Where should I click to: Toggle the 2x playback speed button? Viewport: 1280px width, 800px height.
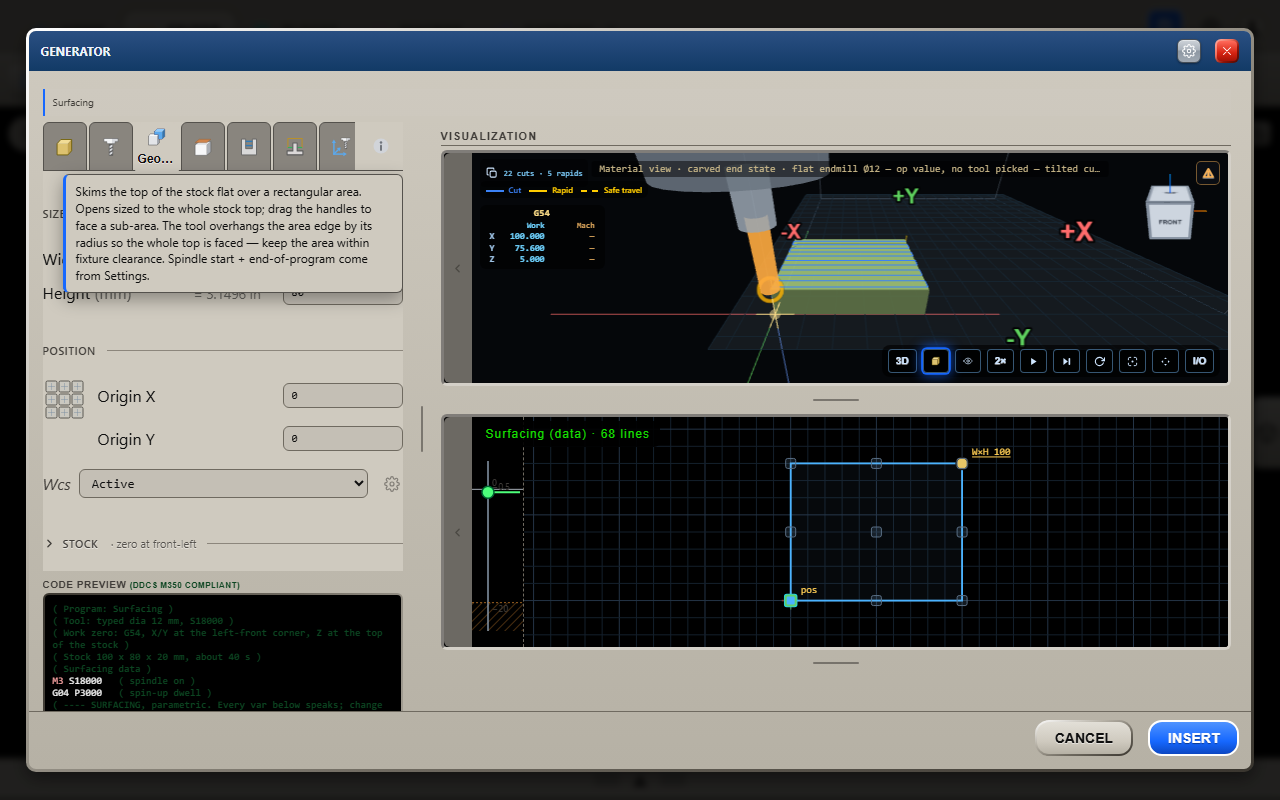click(x=1000, y=361)
